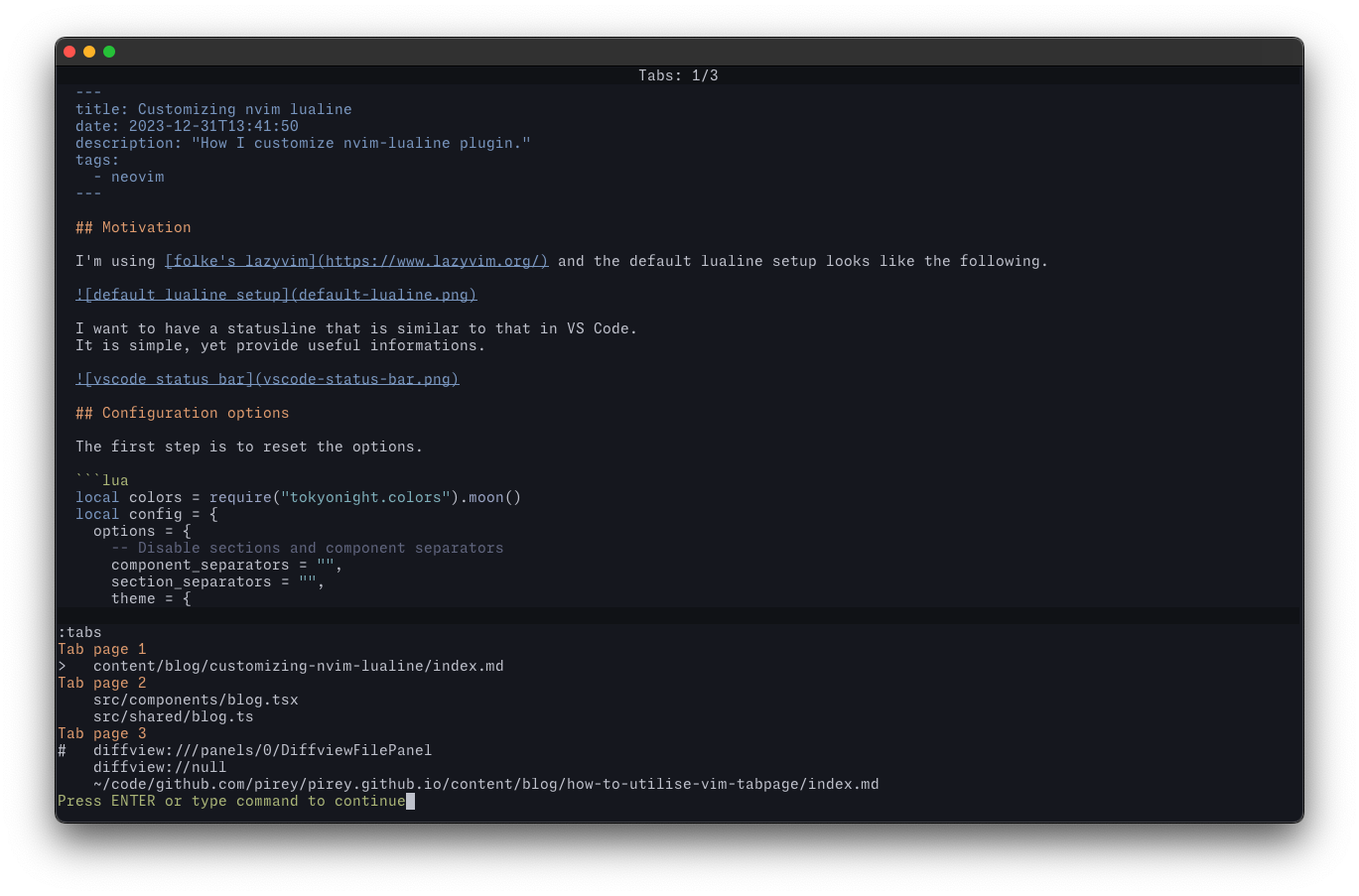Viewport: 1359px width, 896px height.
Task: Click the "Tab page 1" header
Action: (x=101, y=649)
